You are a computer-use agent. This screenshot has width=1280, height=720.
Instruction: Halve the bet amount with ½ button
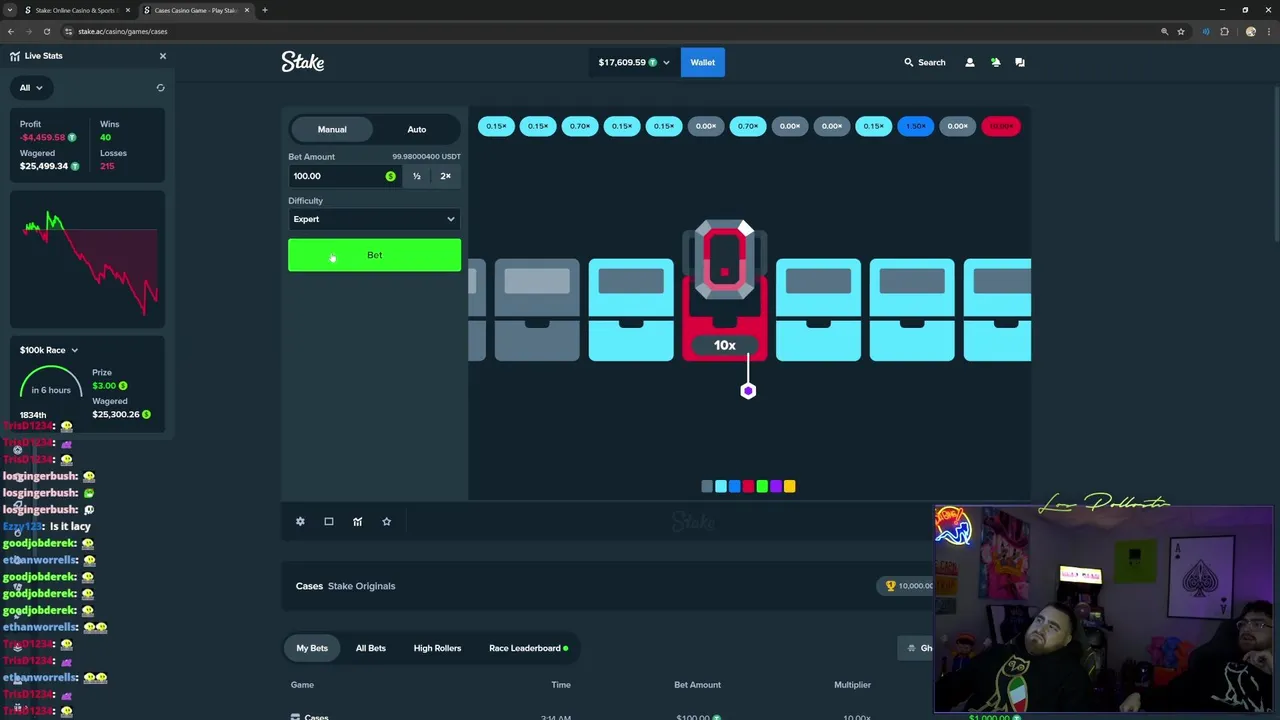pyautogui.click(x=417, y=176)
